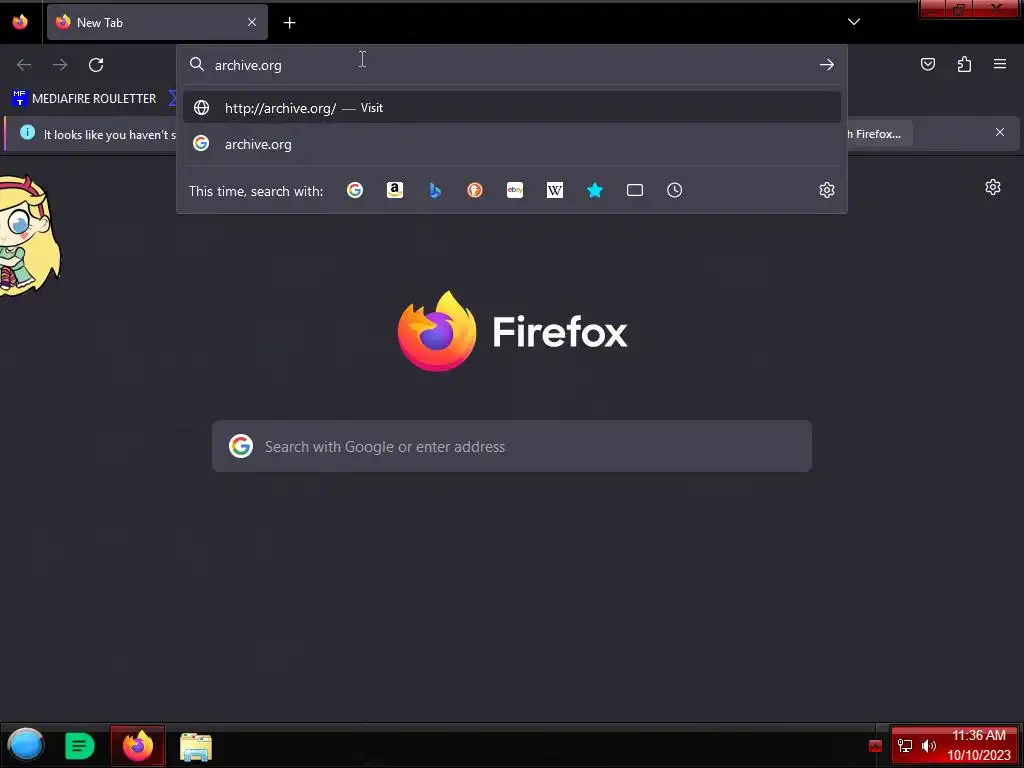Click the Search with Google page field
This screenshot has width=1024, height=768.
(512, 446)
